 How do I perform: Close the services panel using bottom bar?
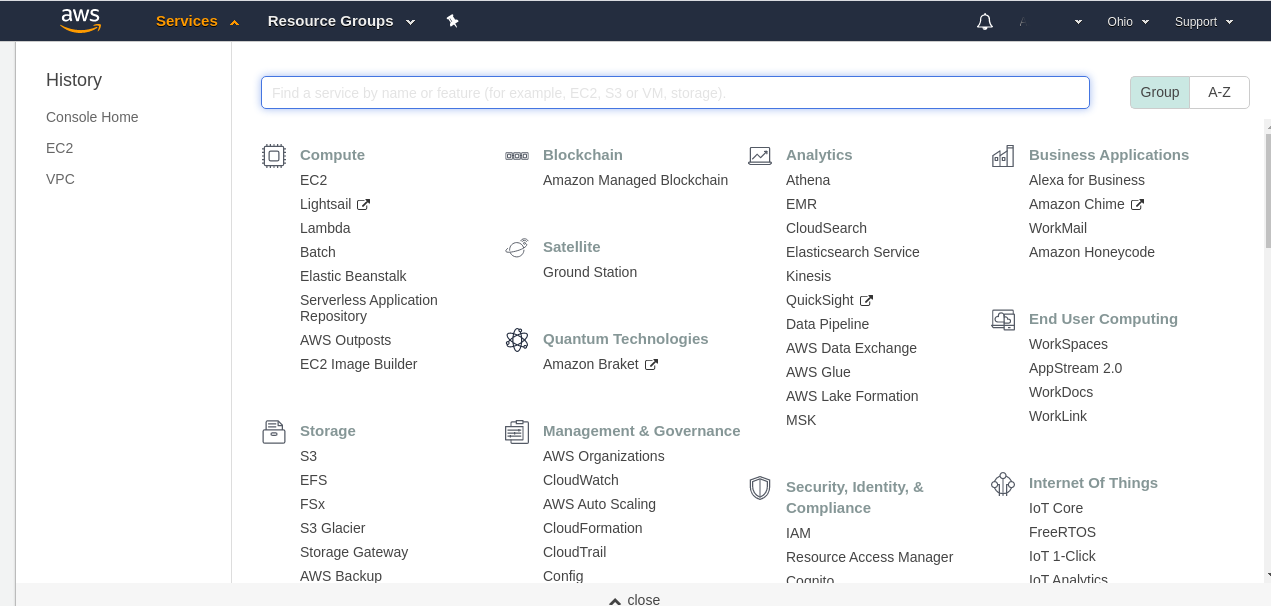click(x=635, y=599)
